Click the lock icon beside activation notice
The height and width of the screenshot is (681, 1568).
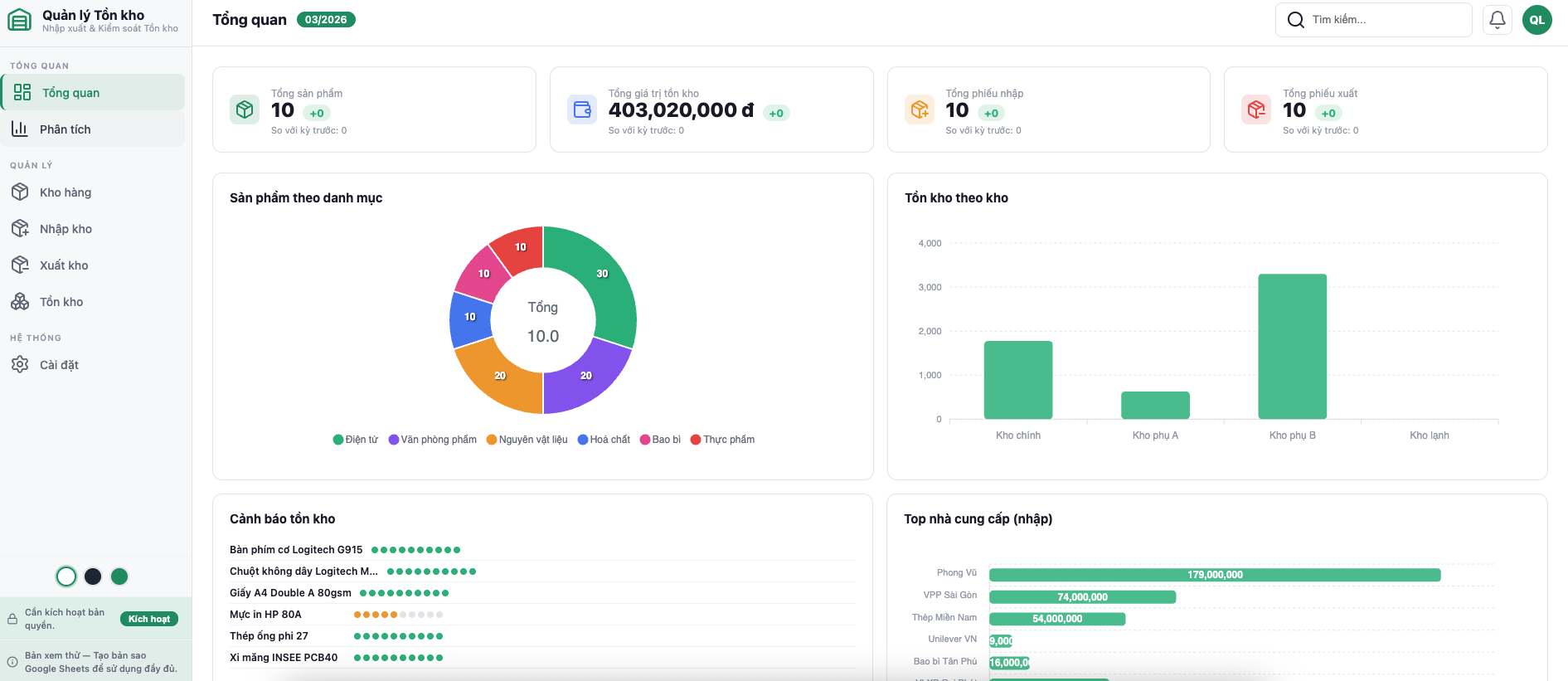12,619
